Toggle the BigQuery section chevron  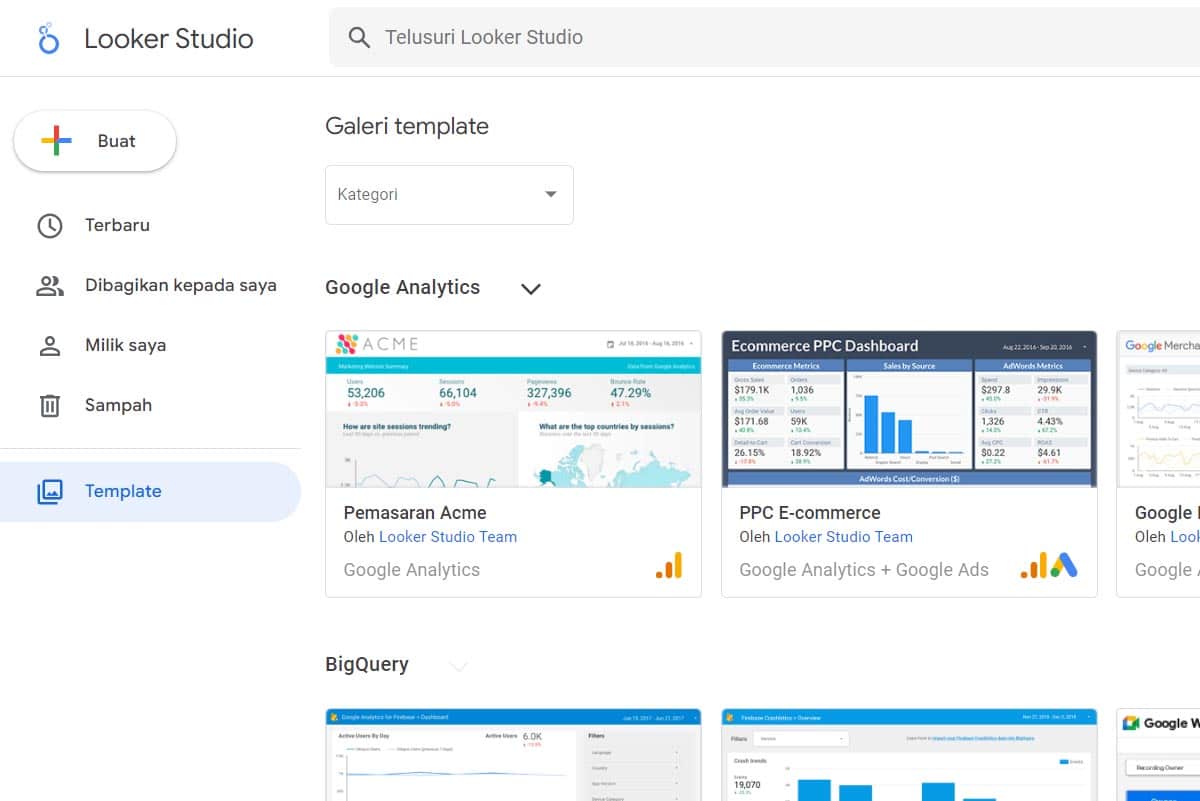pos(458,666)
